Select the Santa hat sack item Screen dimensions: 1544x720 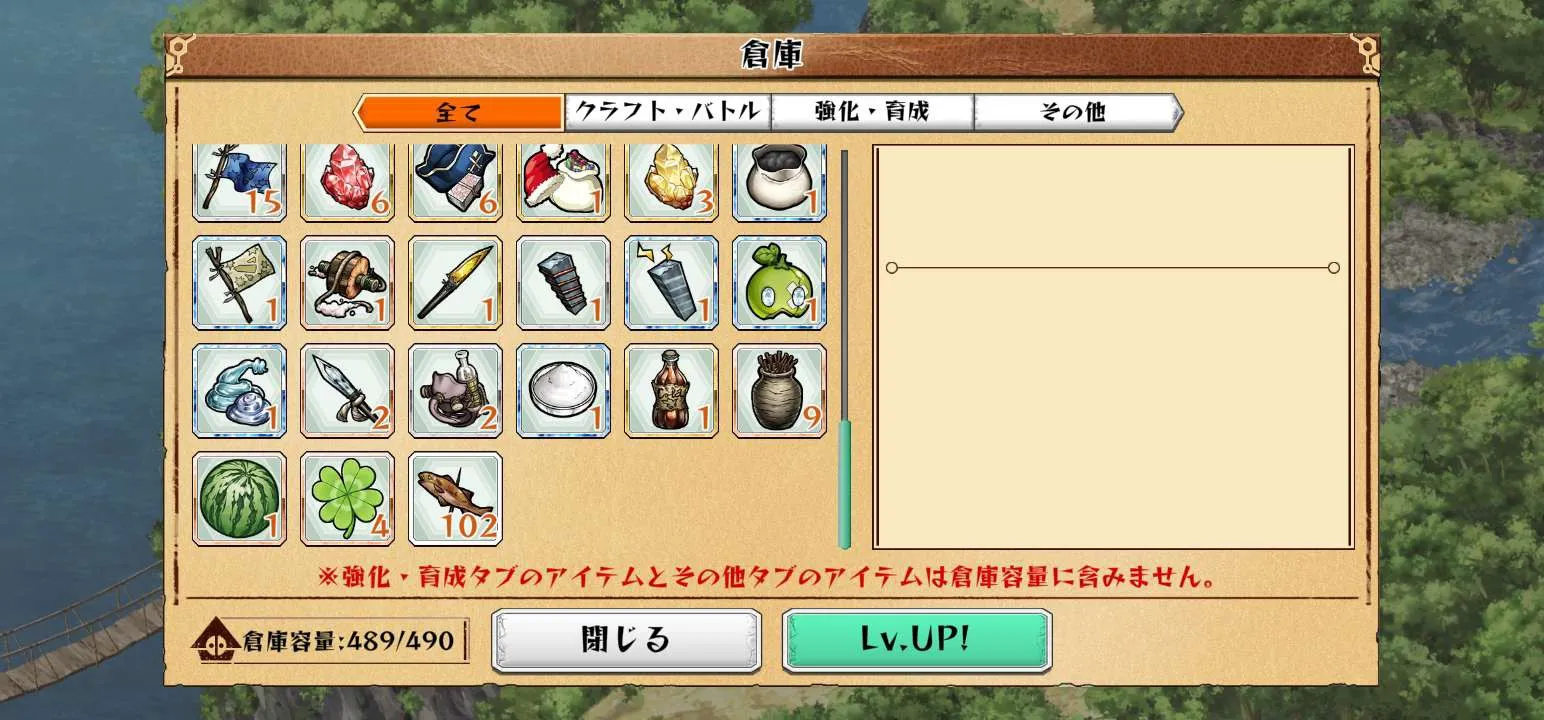point(563,182)
